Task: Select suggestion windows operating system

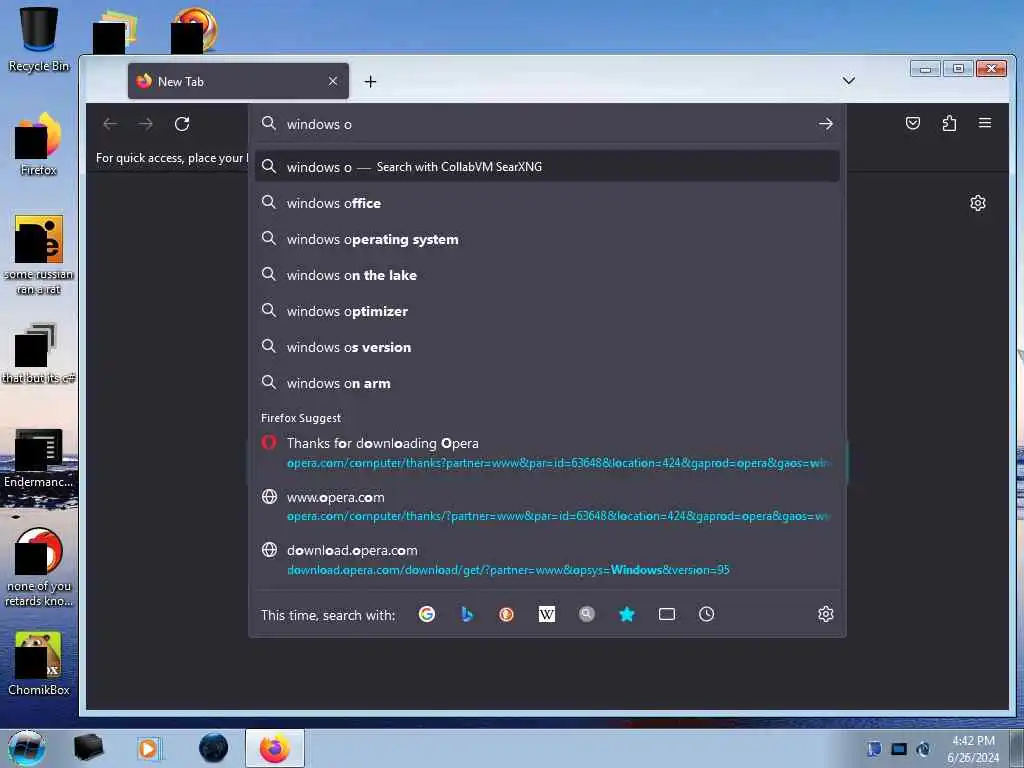Action: tap(547, 239)
